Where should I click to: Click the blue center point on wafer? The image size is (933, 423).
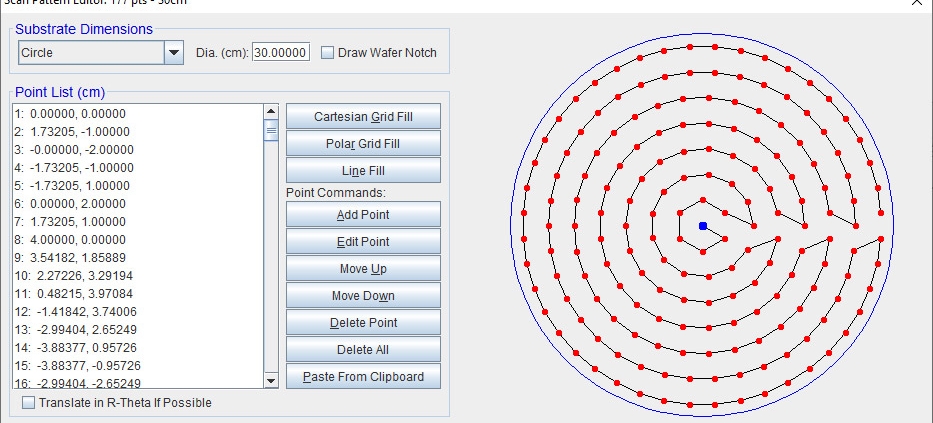pyautogui.click(x=703, y=226)
